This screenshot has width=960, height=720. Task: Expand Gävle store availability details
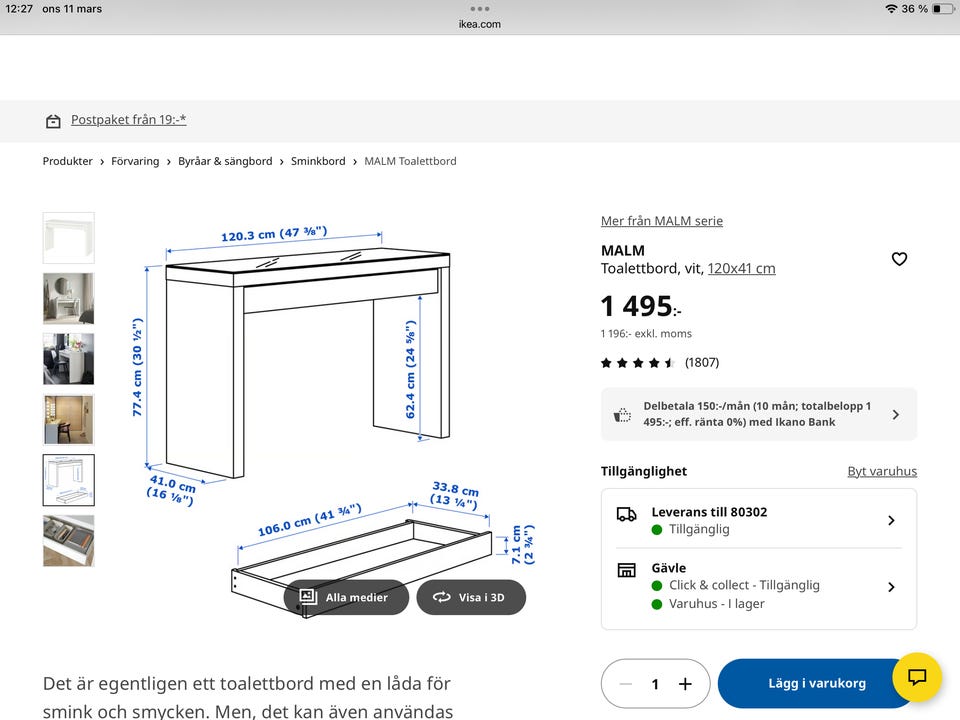point(759,587)
